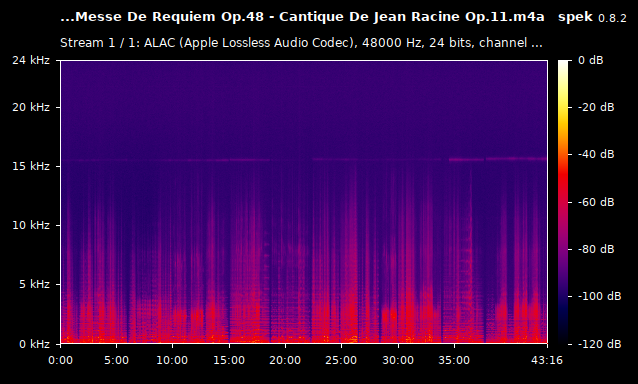The height and width of the screenshot is (384, 638).
Task: Click the 5 kHz frequency axis label
Action: [x=35, y=284]
